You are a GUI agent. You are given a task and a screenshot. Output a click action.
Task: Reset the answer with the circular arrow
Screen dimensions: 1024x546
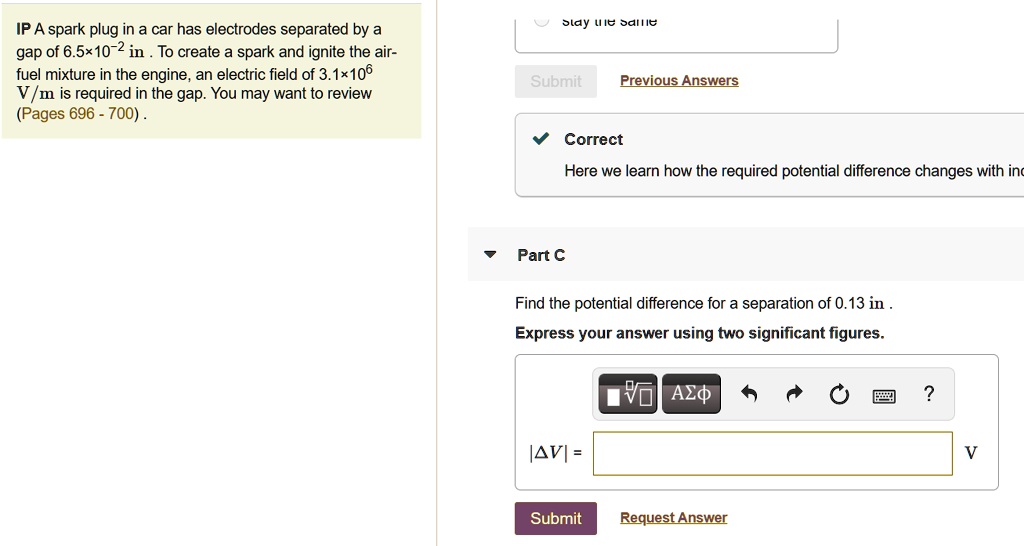point(839,394)
